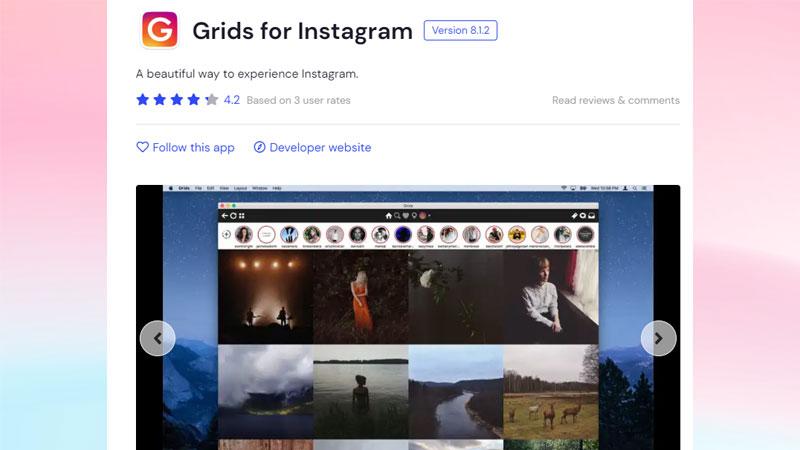800x450 pixels.
Task: Open the deer in field photo
Action: (550, 392)
